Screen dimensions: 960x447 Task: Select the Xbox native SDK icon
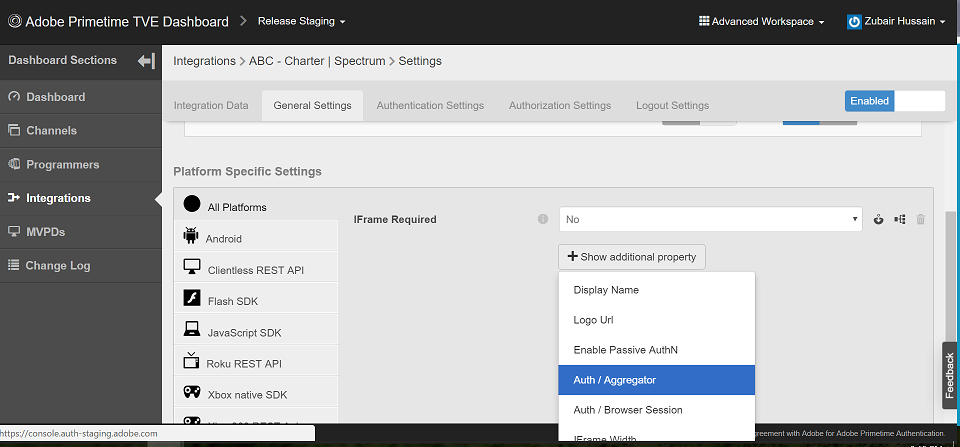(192, 393)
